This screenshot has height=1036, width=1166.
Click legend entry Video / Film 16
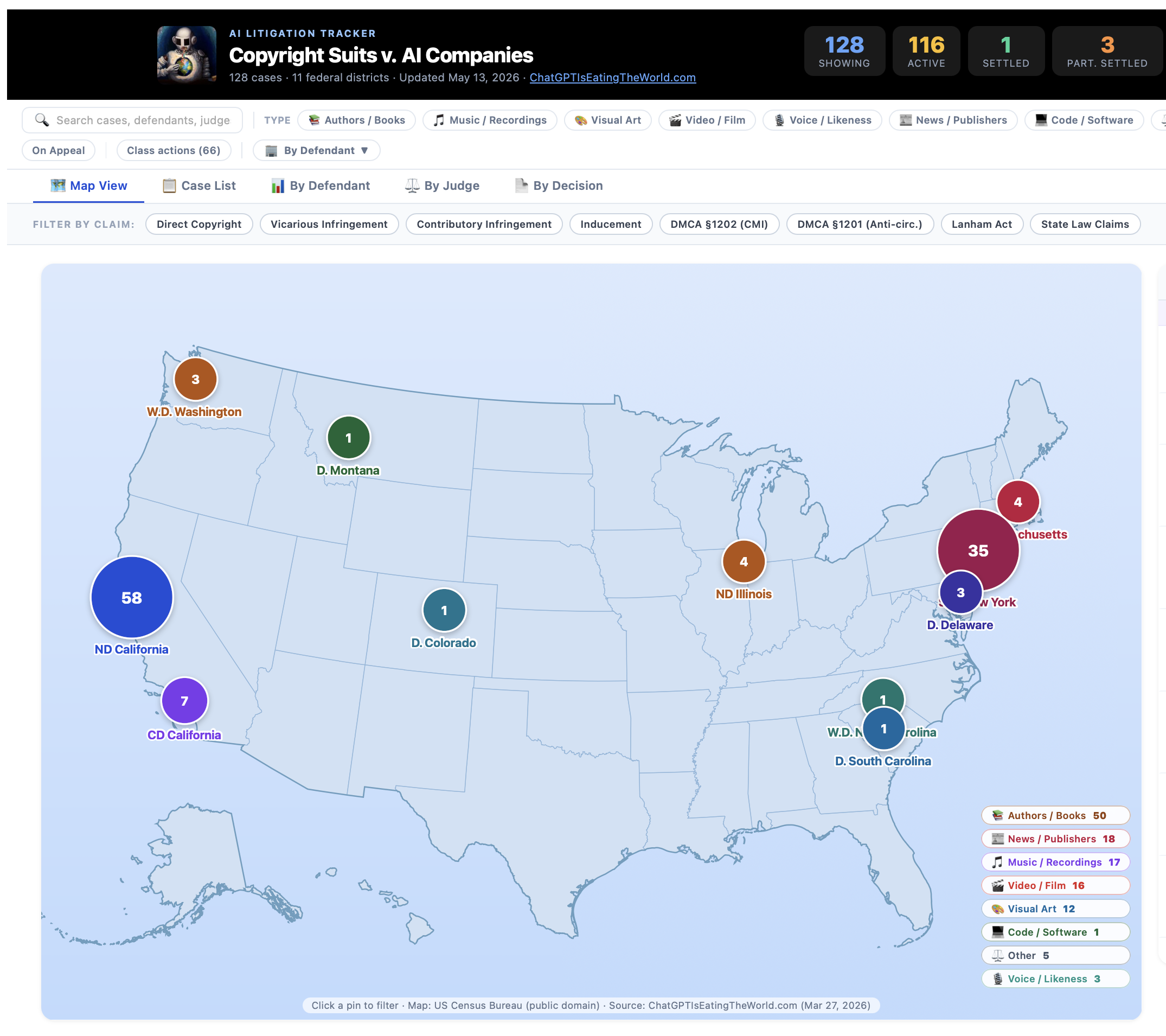click(x=1055, y=885)
